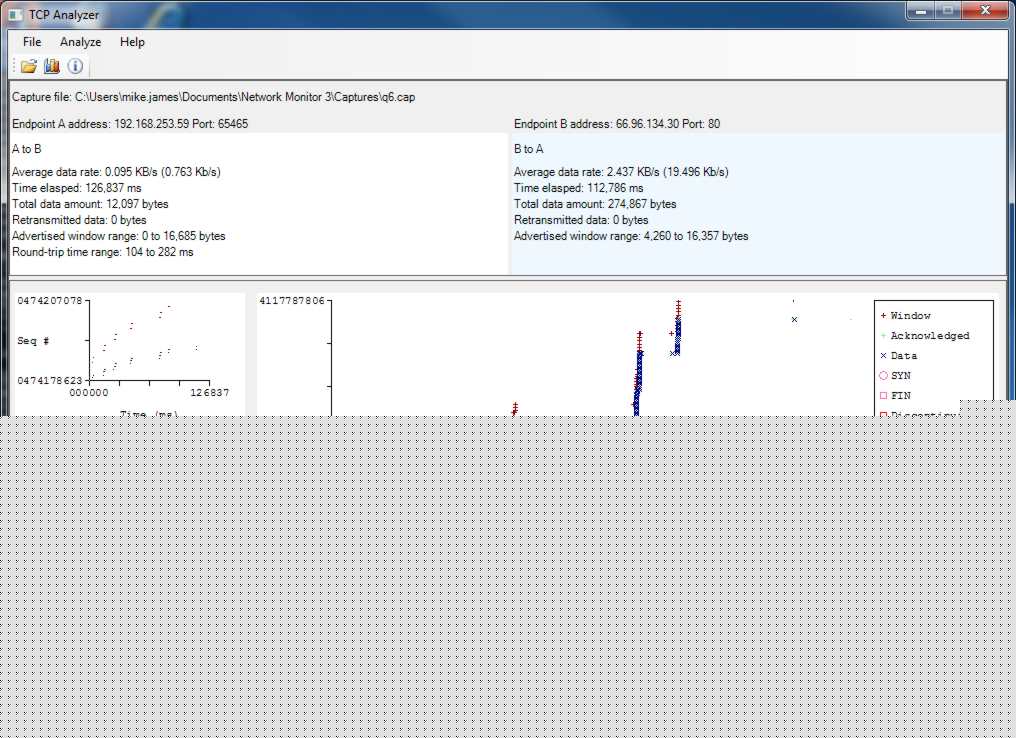
Task: Minimize the TCP Analyzer window
Action: click(x=920, y=10)
